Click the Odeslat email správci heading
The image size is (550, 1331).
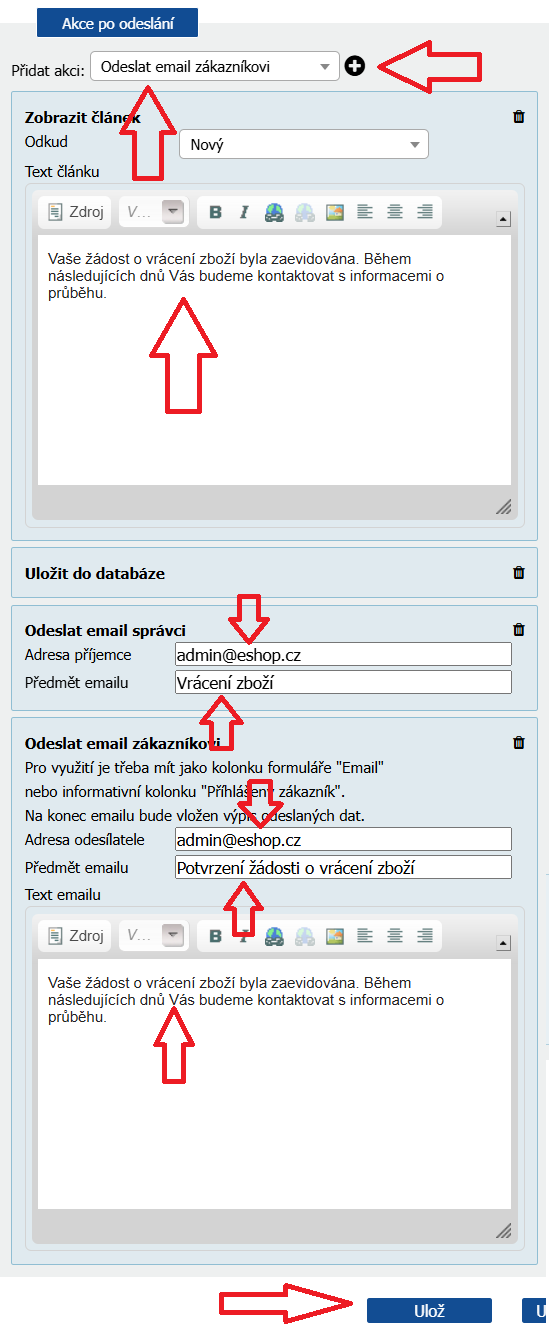(x=105, y=630)
